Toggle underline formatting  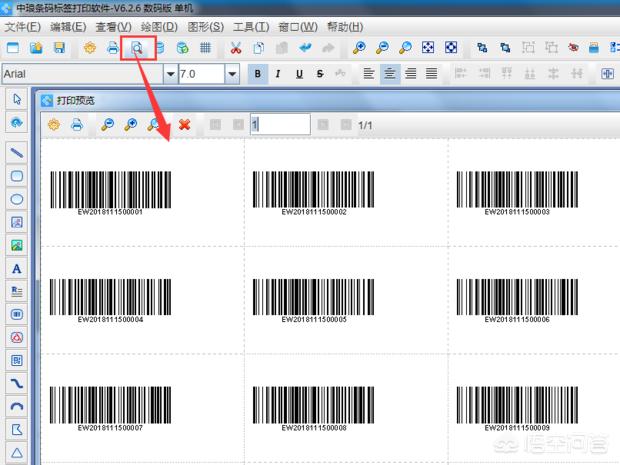[x=299, y=74]
